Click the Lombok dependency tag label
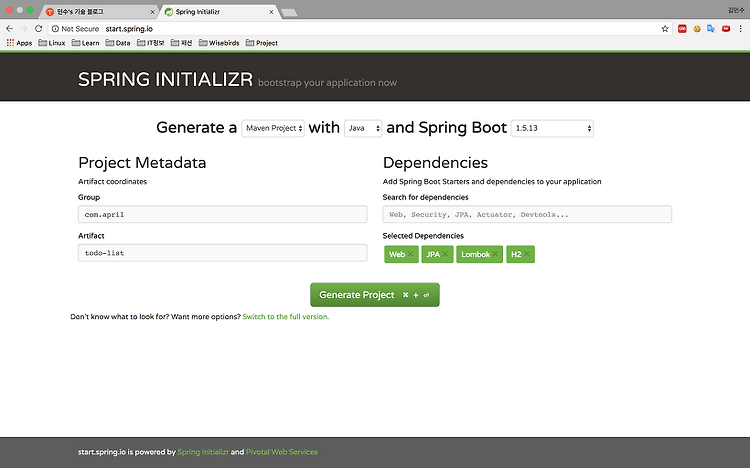Viewport: 750px width, 468px height. point(475,254)
